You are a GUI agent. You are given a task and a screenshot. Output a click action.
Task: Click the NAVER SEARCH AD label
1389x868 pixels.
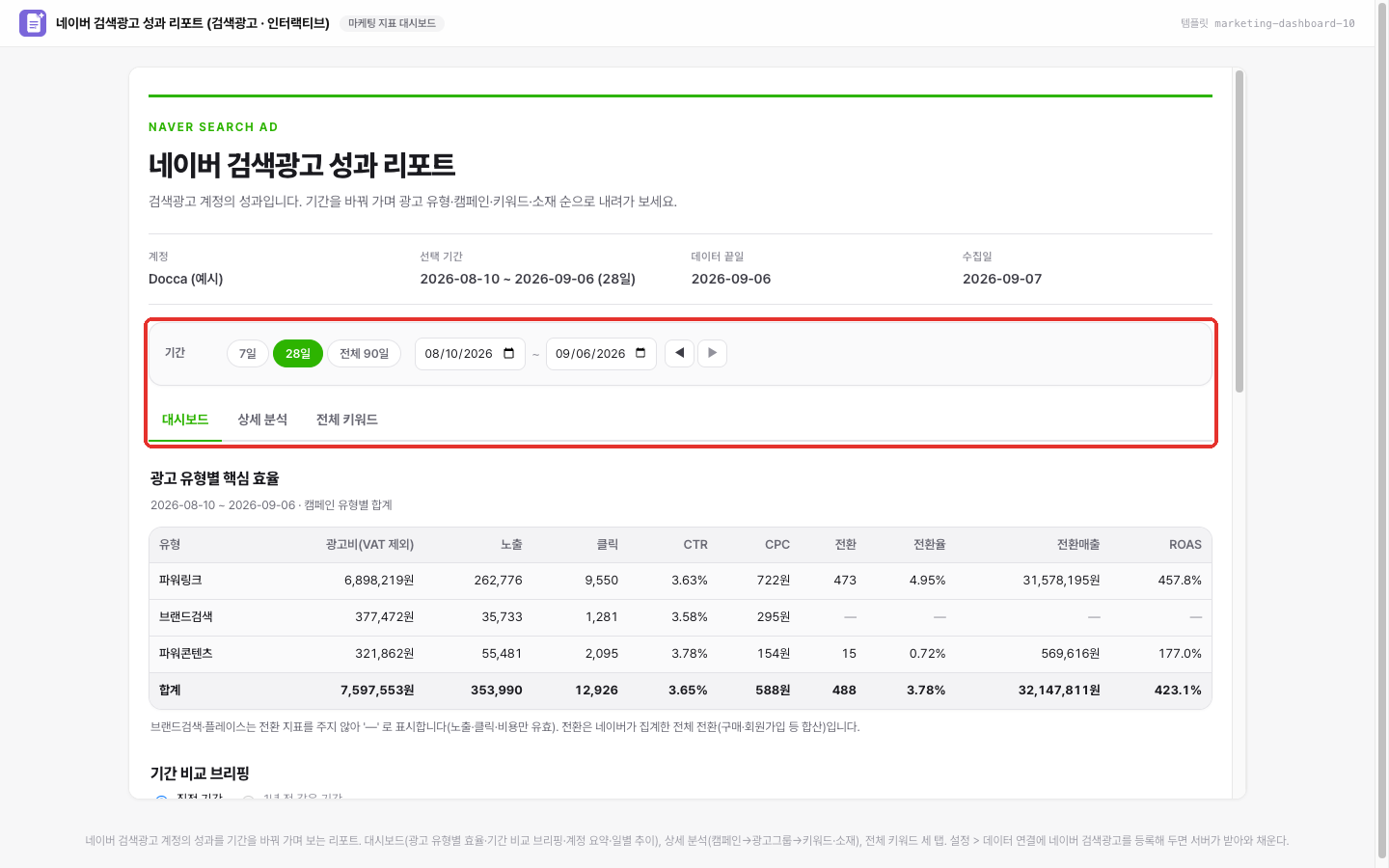[x=213, y=127]
